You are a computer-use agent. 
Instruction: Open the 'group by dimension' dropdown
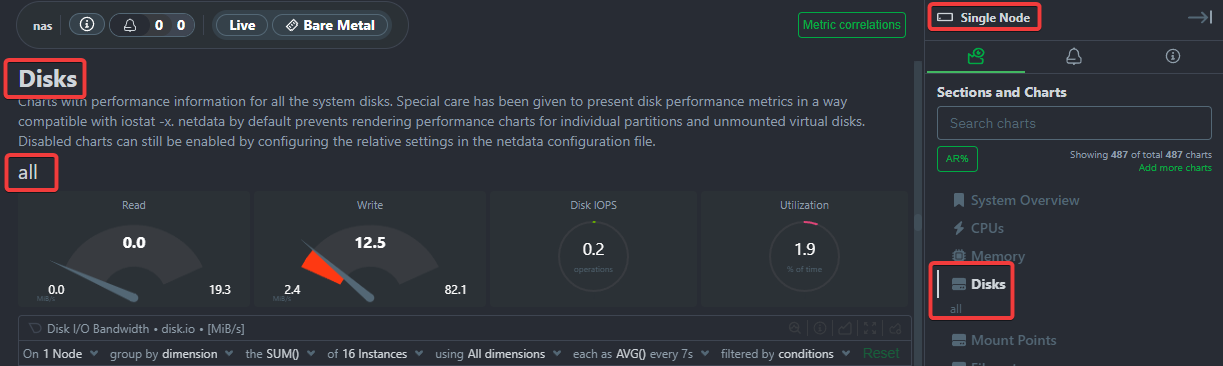[x=167, y=353]
